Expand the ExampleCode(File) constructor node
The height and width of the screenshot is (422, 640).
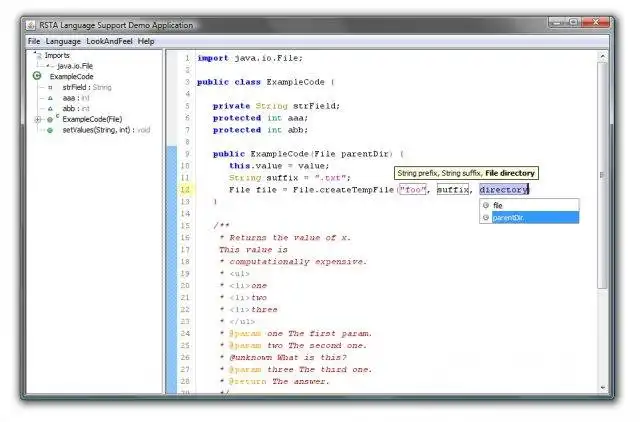(38, 119)
